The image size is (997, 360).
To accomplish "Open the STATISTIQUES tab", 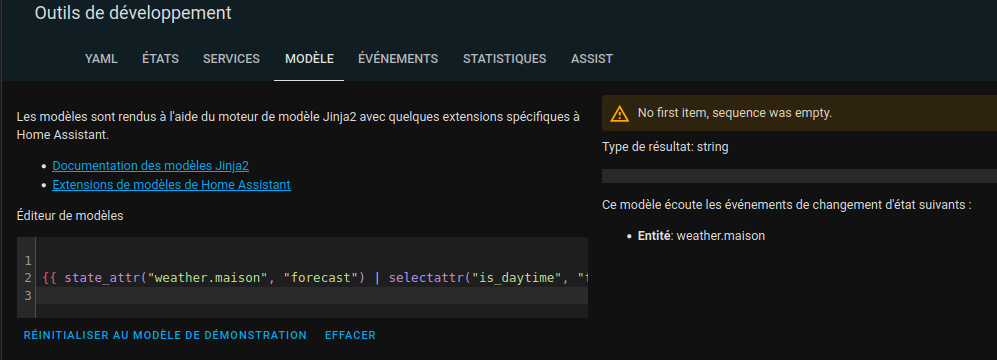I will point(504,59).
